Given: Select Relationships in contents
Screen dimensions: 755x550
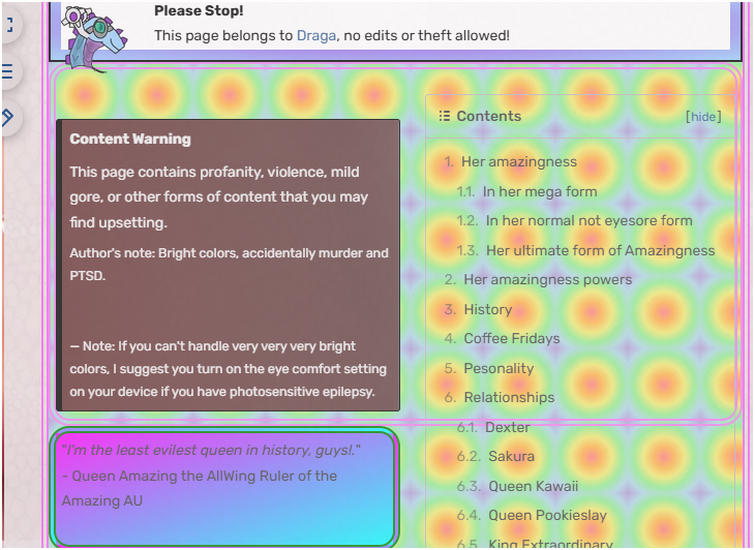Looking at the screenshot, I should coord(509,397).
